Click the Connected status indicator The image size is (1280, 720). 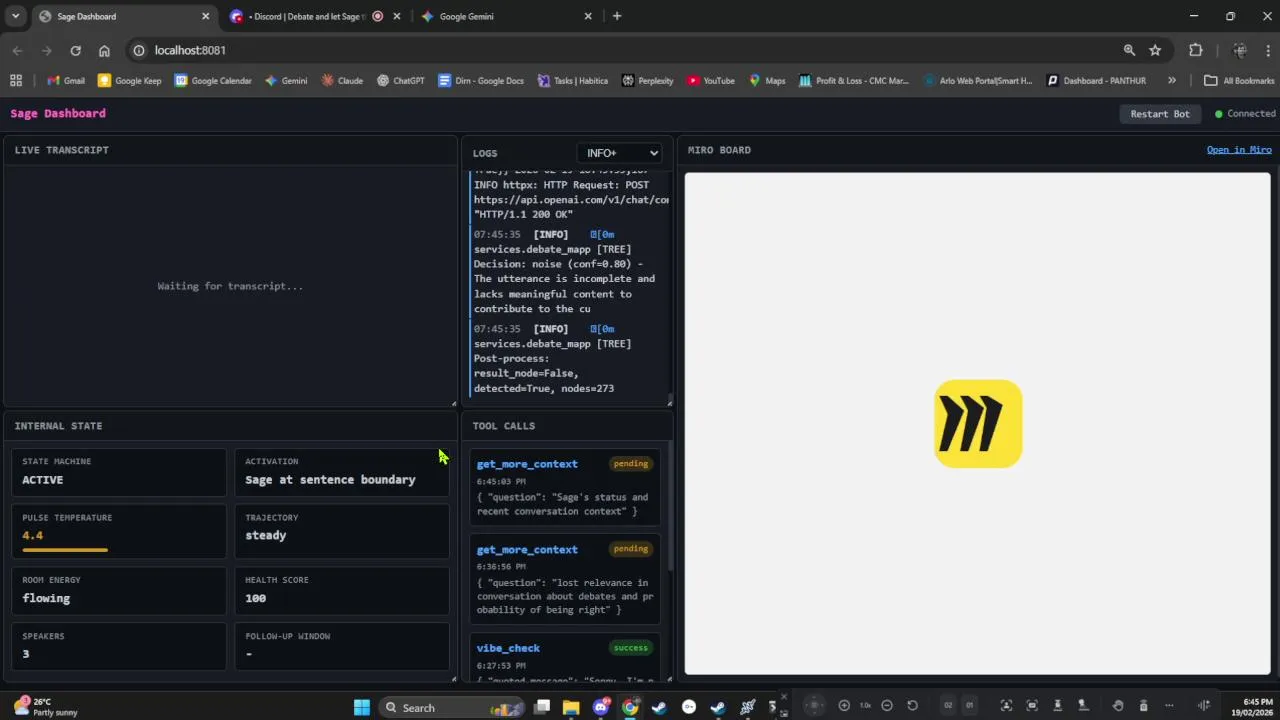[1245, 114]
